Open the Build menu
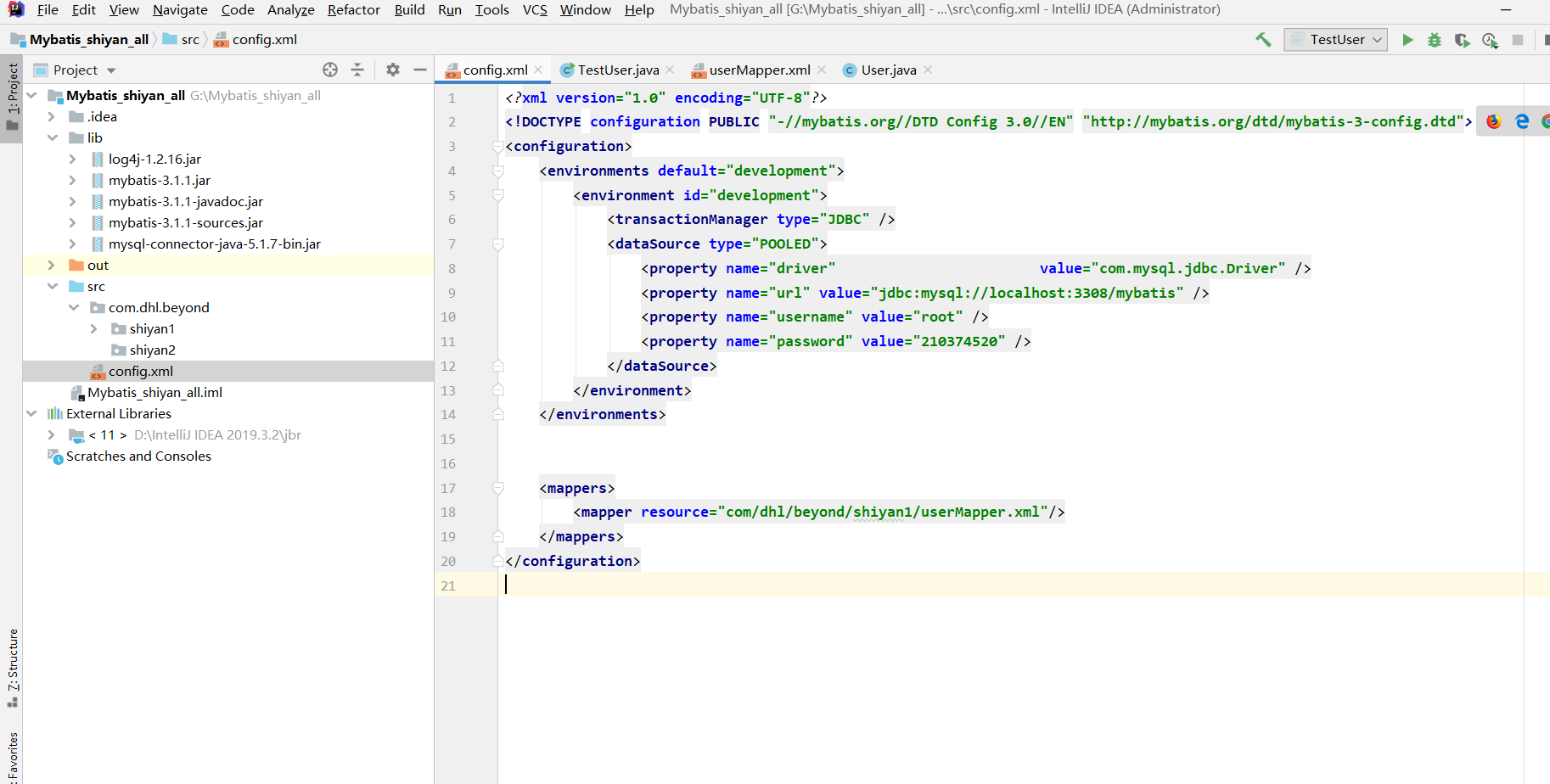This screenshot has height=784, width=1550. pos(409,9)
